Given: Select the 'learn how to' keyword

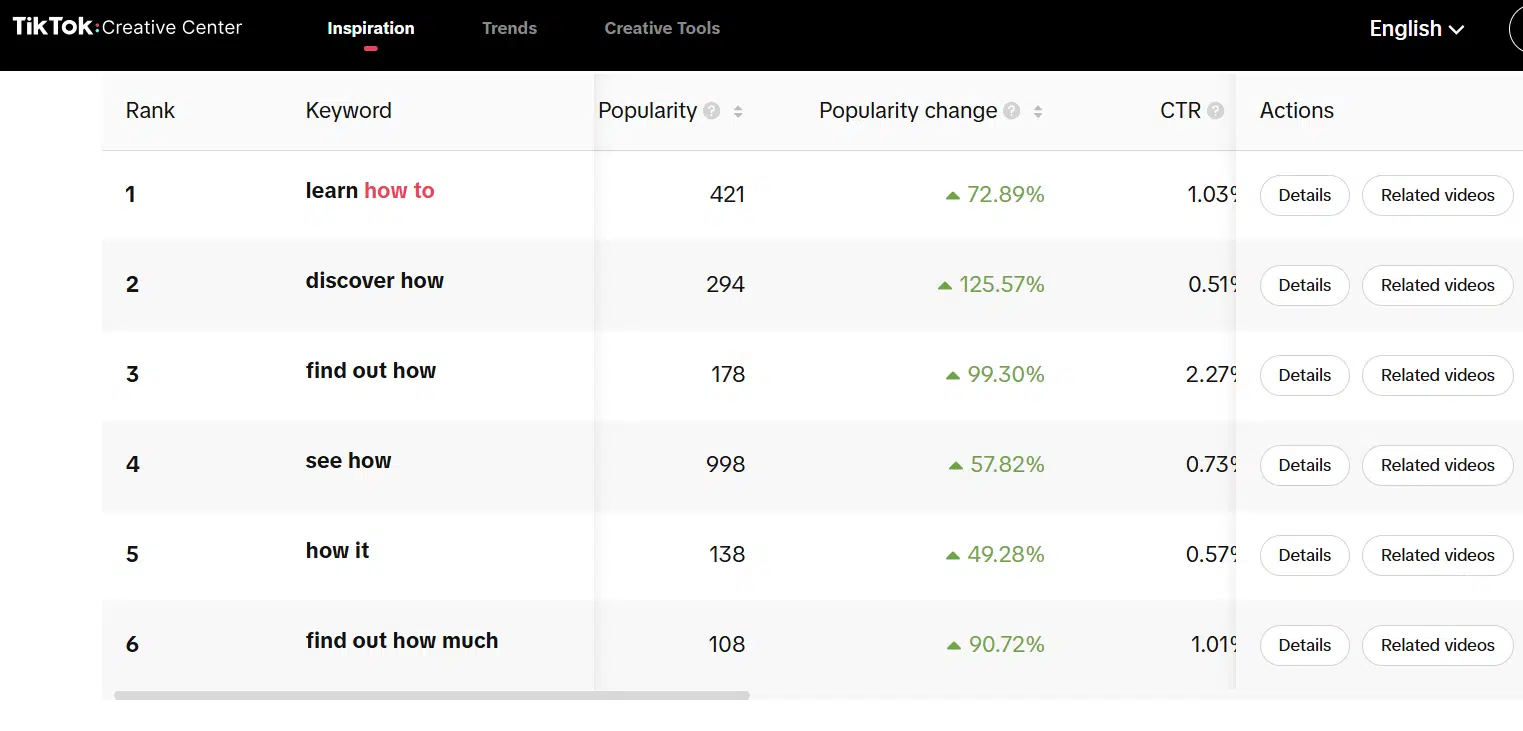Looking at the screenshot, I should tap(370, 191).
